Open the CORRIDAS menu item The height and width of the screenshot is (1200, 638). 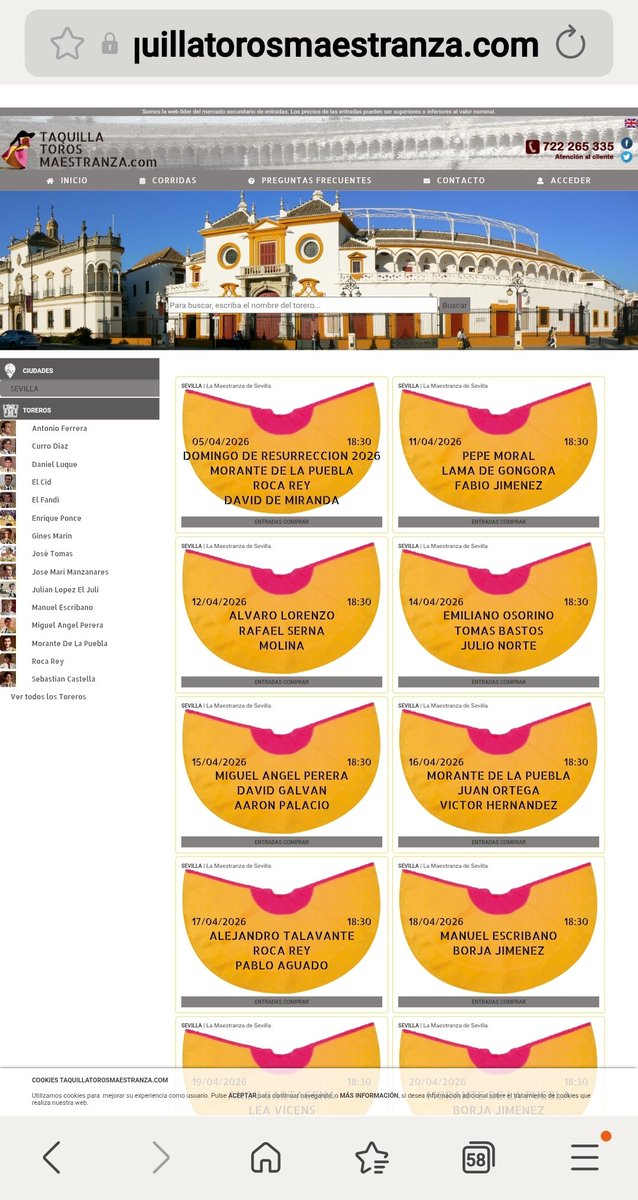pos(168,180)
